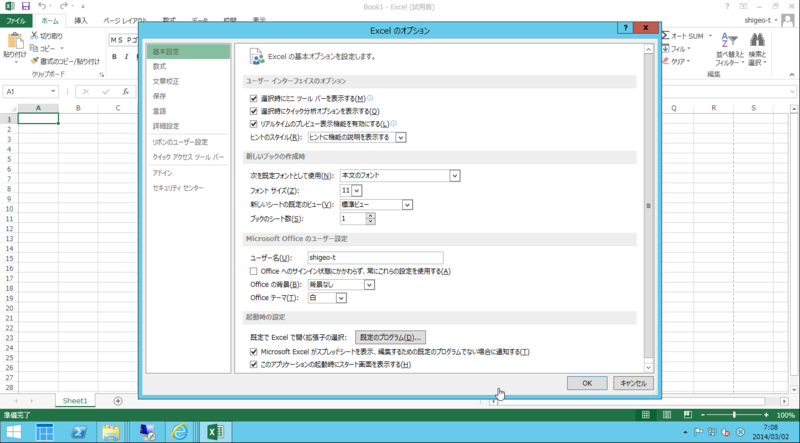Open the Find and Select binoculars icon
Image resolution: width=800 pixels, height=443 pixels.
(757, 40)
